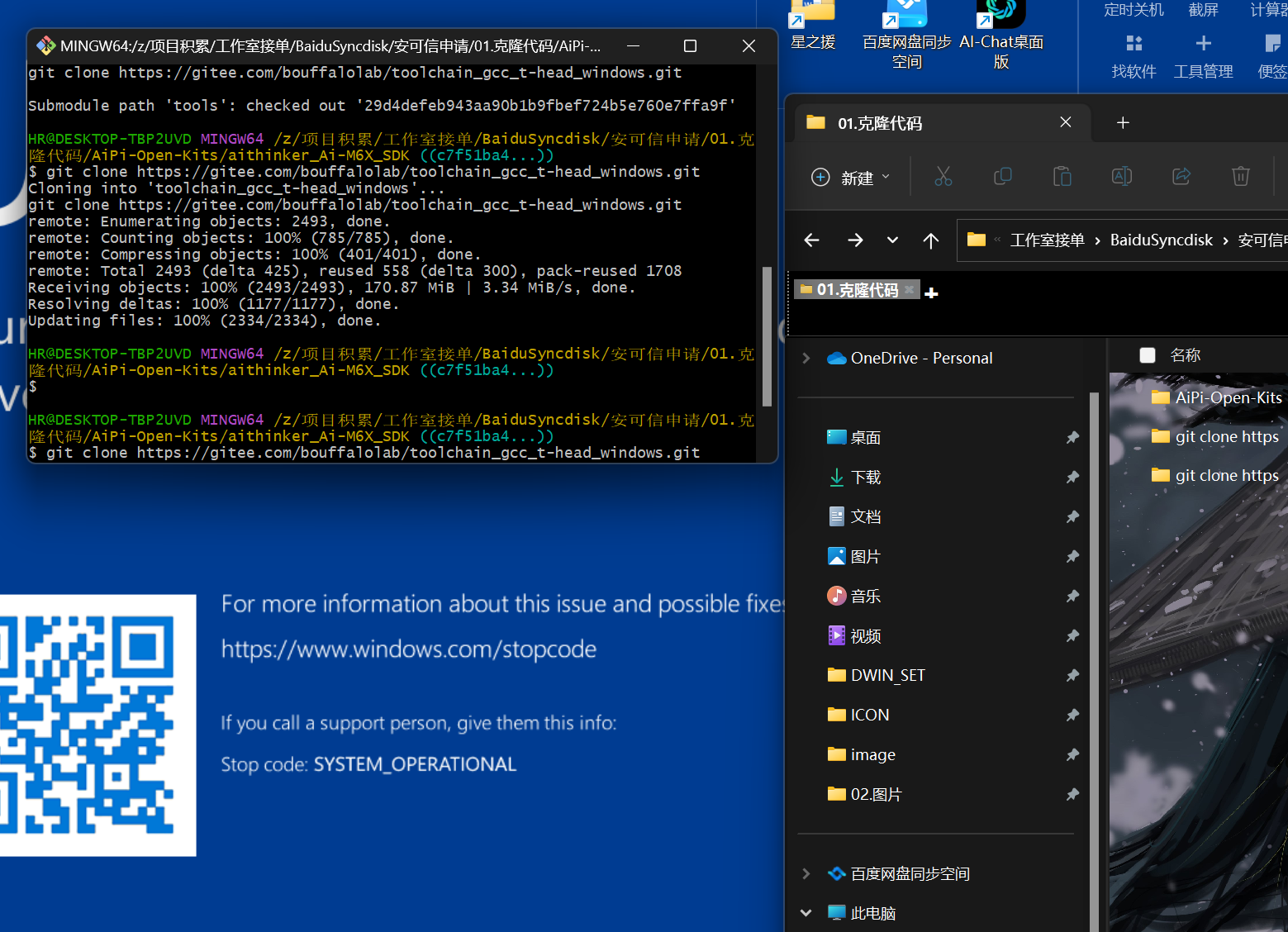
Task: Go forward with Explorer forward arrow
Action: (855, 240)
